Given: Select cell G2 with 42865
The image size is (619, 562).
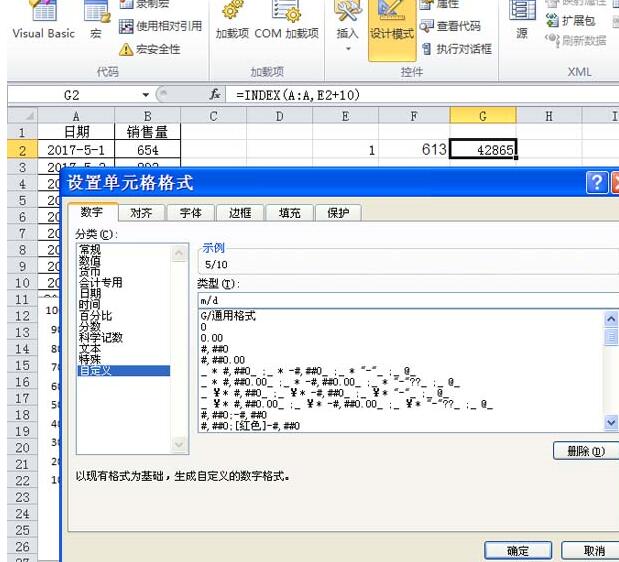Looking at the screenshot, I should click(482, 150).
